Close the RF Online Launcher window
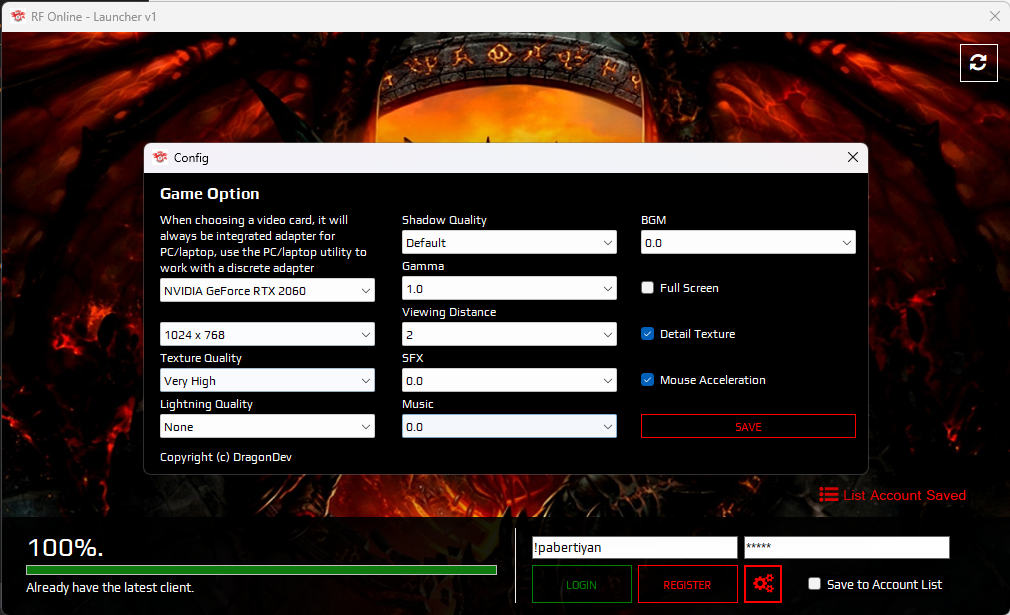Image resolution: width=1010 pixels, height=615 pixels. click(995, 16)
